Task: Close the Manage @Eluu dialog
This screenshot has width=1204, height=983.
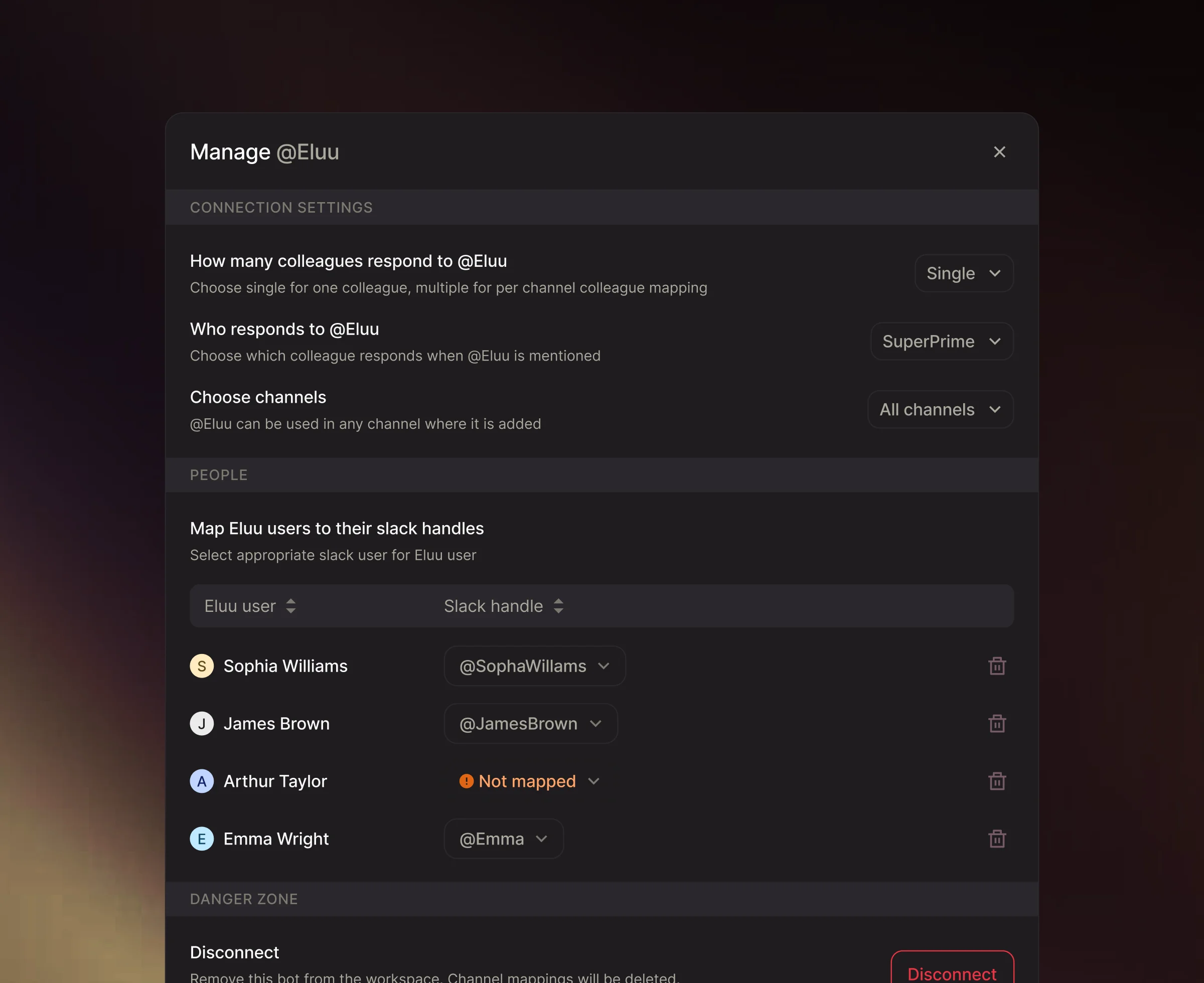Action: point(999,152)
